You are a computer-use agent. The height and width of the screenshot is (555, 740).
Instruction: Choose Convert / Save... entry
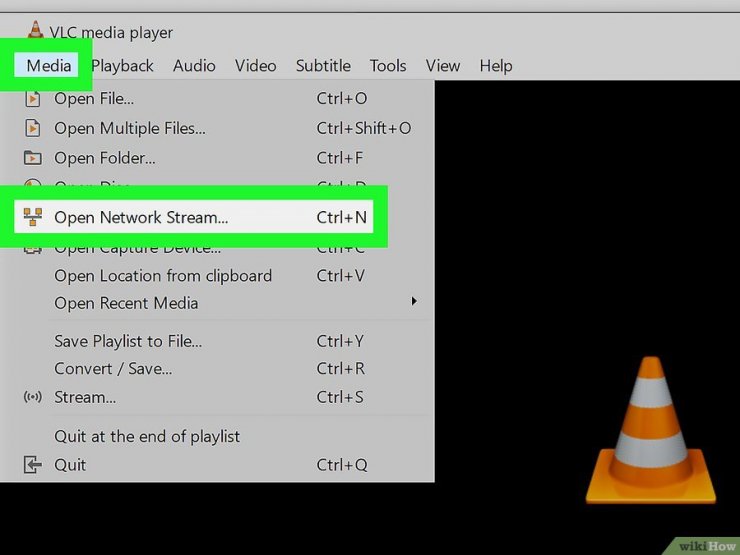click(217, 368)
